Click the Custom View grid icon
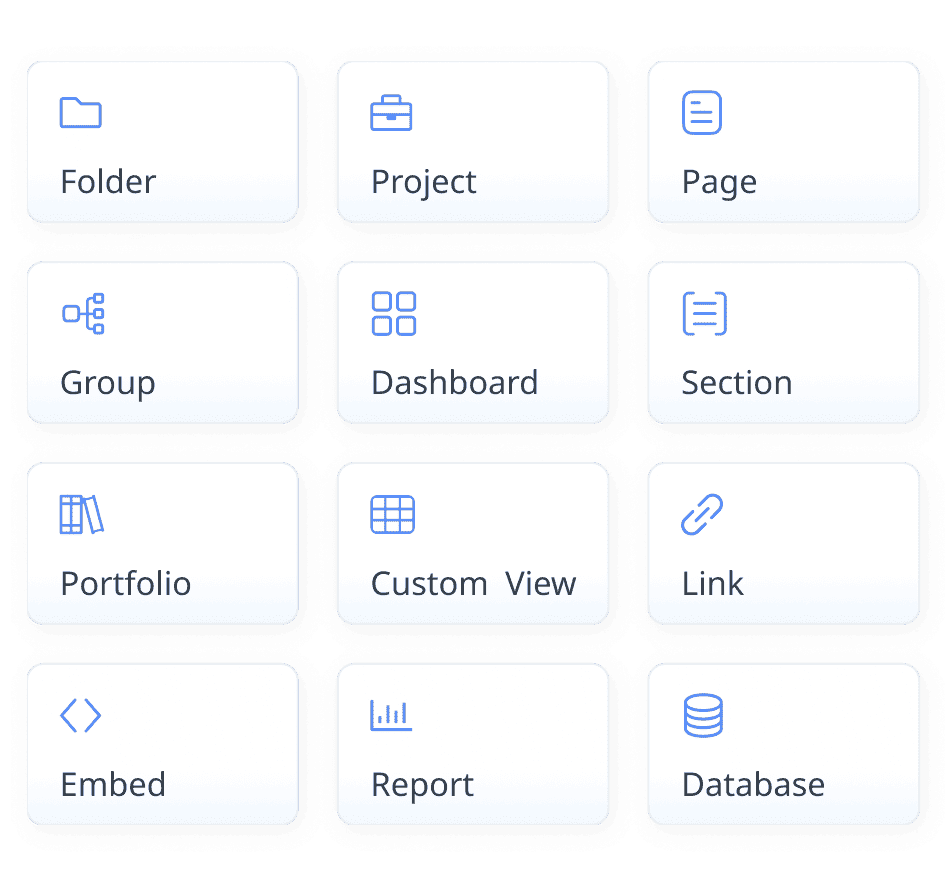 click(x=393, y=514)
